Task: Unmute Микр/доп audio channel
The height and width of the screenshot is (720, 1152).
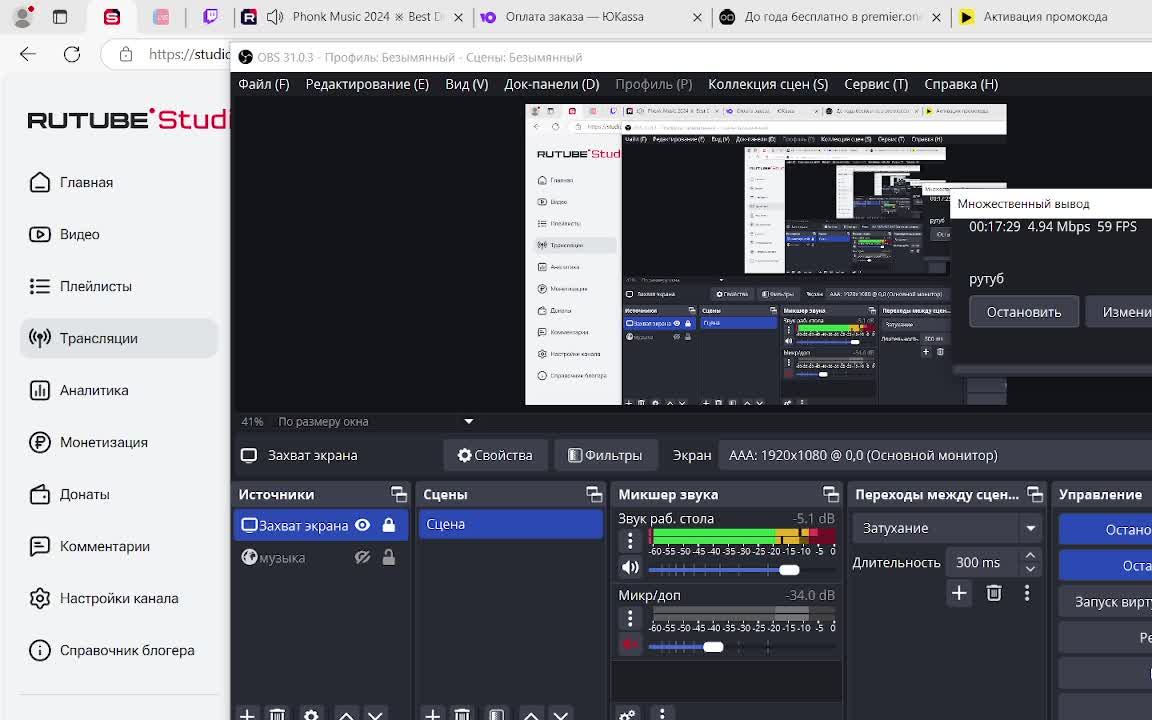Action: tap(630, 644)
